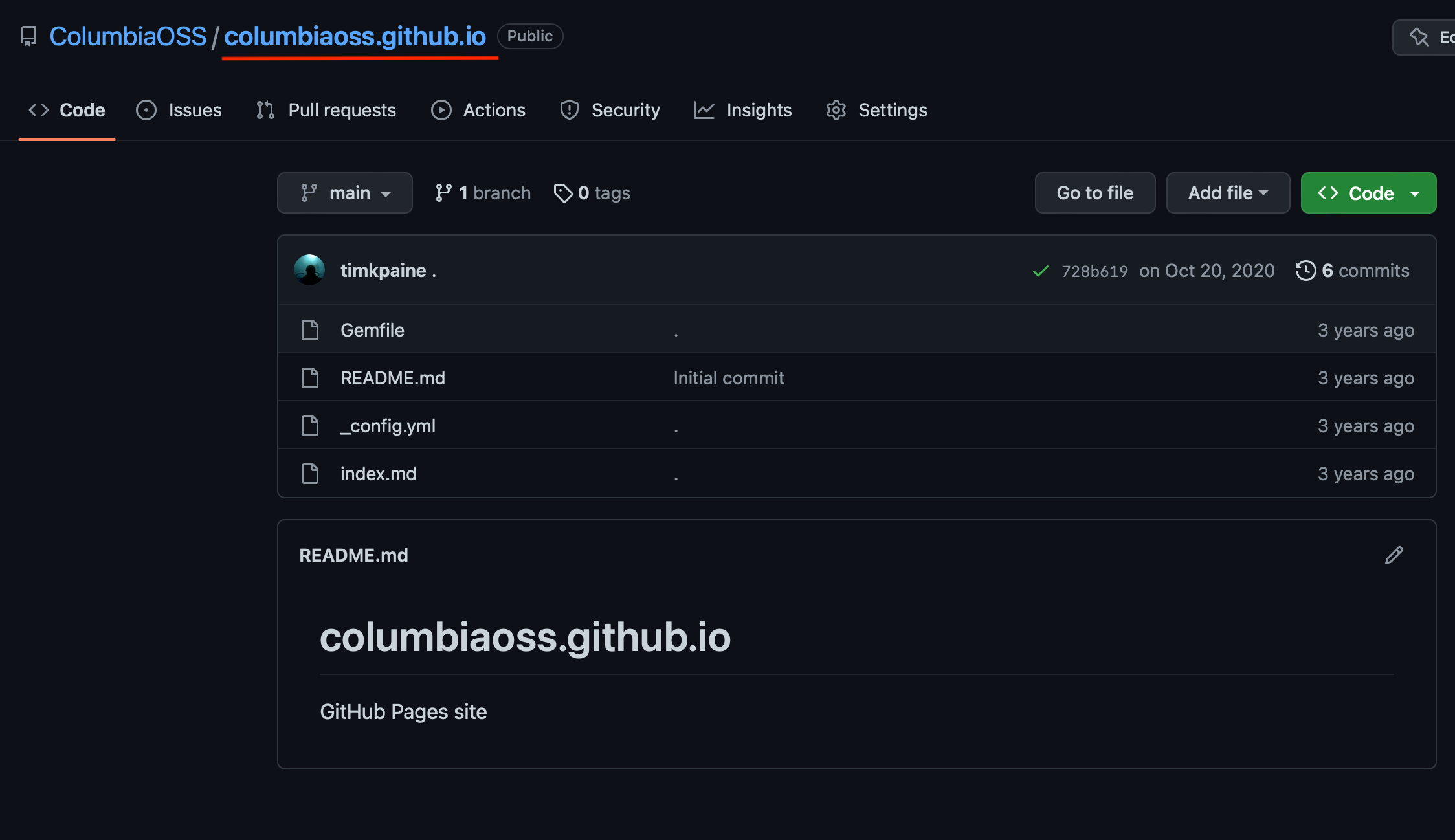Click the README.md panel header title

353,555
